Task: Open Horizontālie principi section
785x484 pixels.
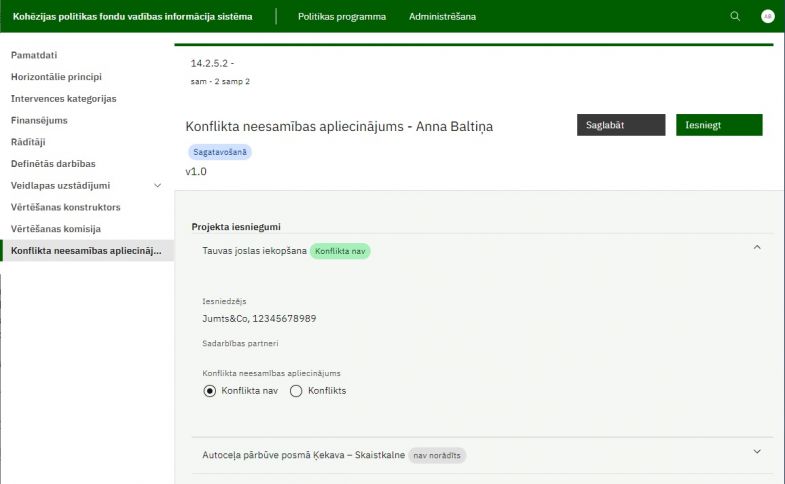Action: (56, 76)
